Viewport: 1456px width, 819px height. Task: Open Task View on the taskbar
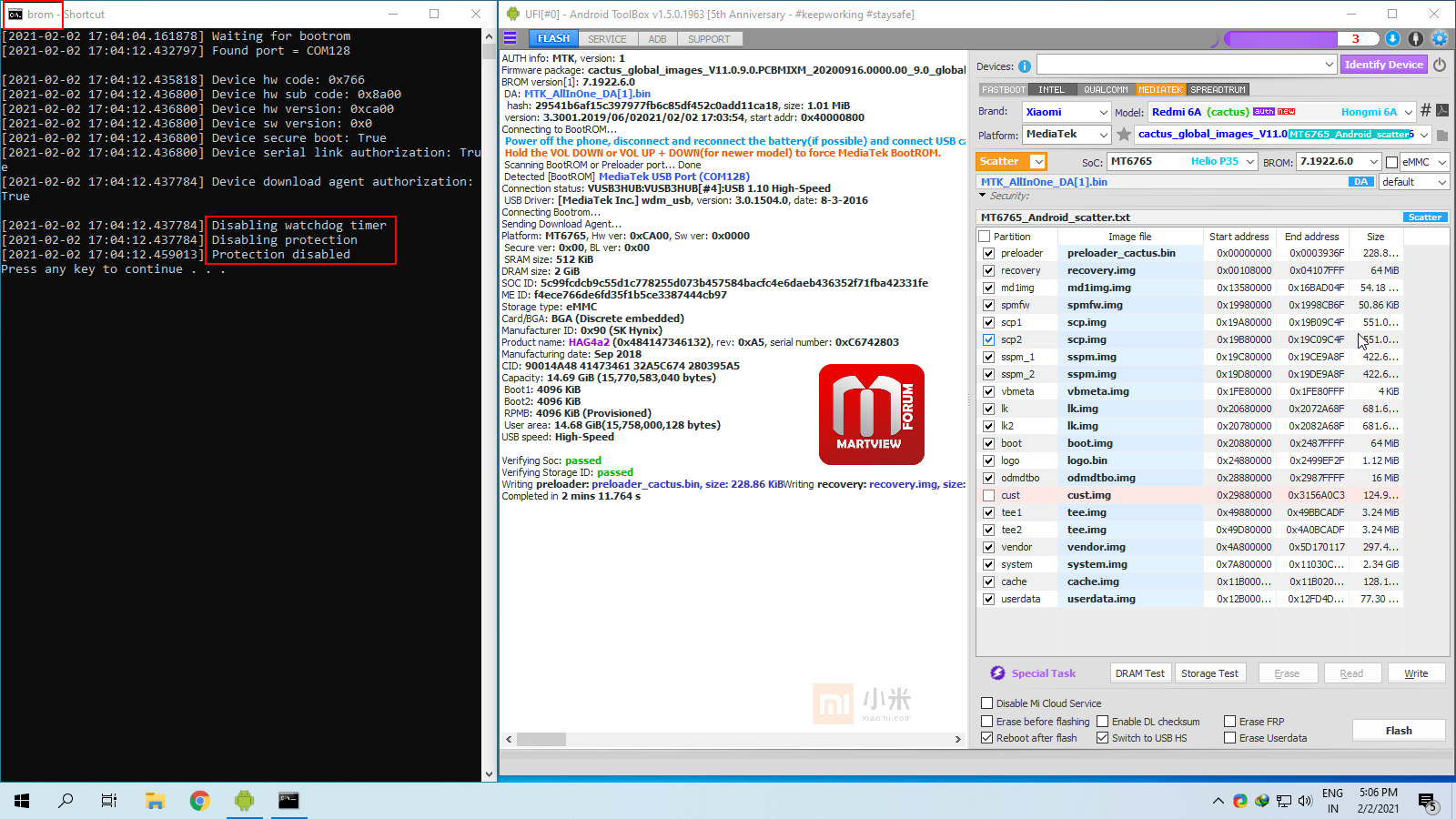coord(109,801)
